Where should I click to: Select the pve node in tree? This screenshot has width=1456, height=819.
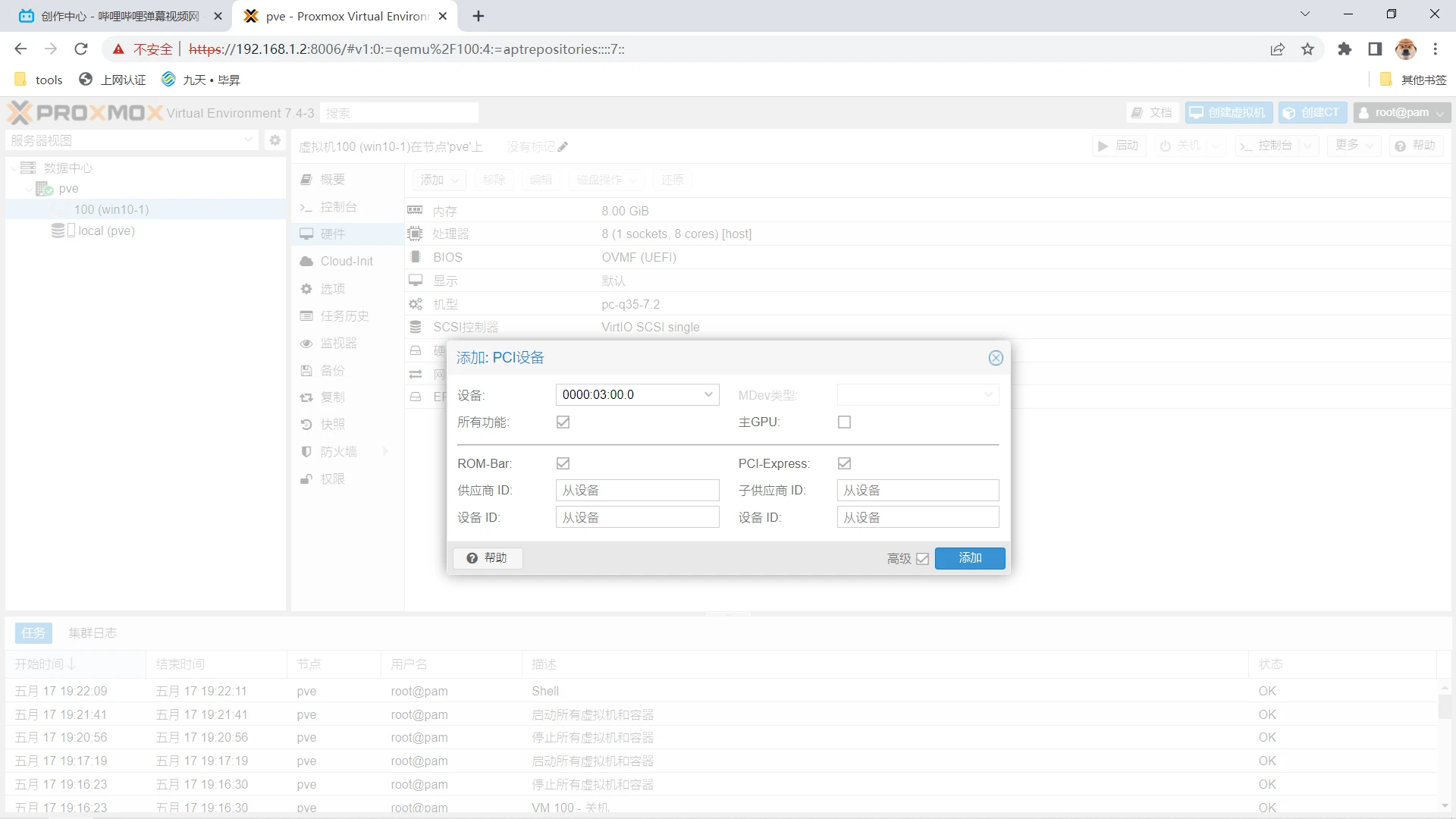[x=68, y=189]
